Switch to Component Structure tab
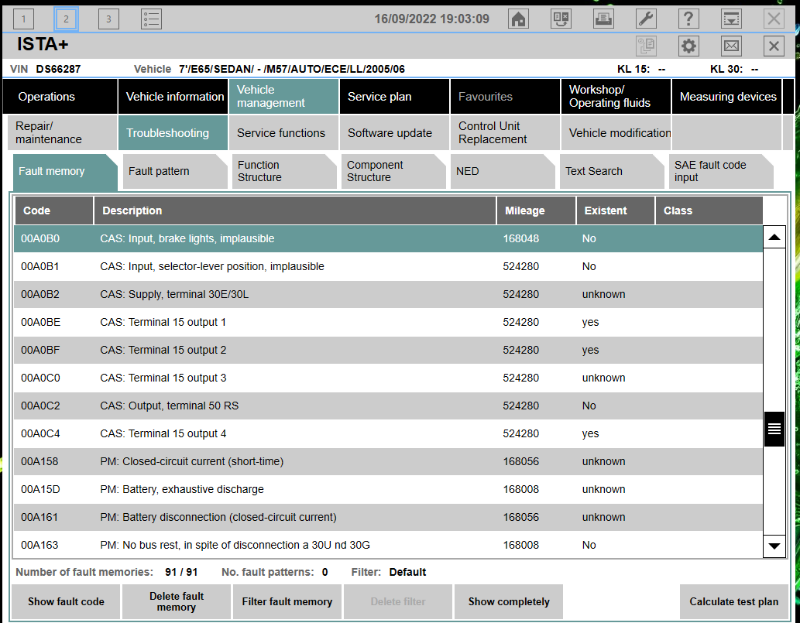Viewport: 800px width, 623px height. tap(393, 171)
